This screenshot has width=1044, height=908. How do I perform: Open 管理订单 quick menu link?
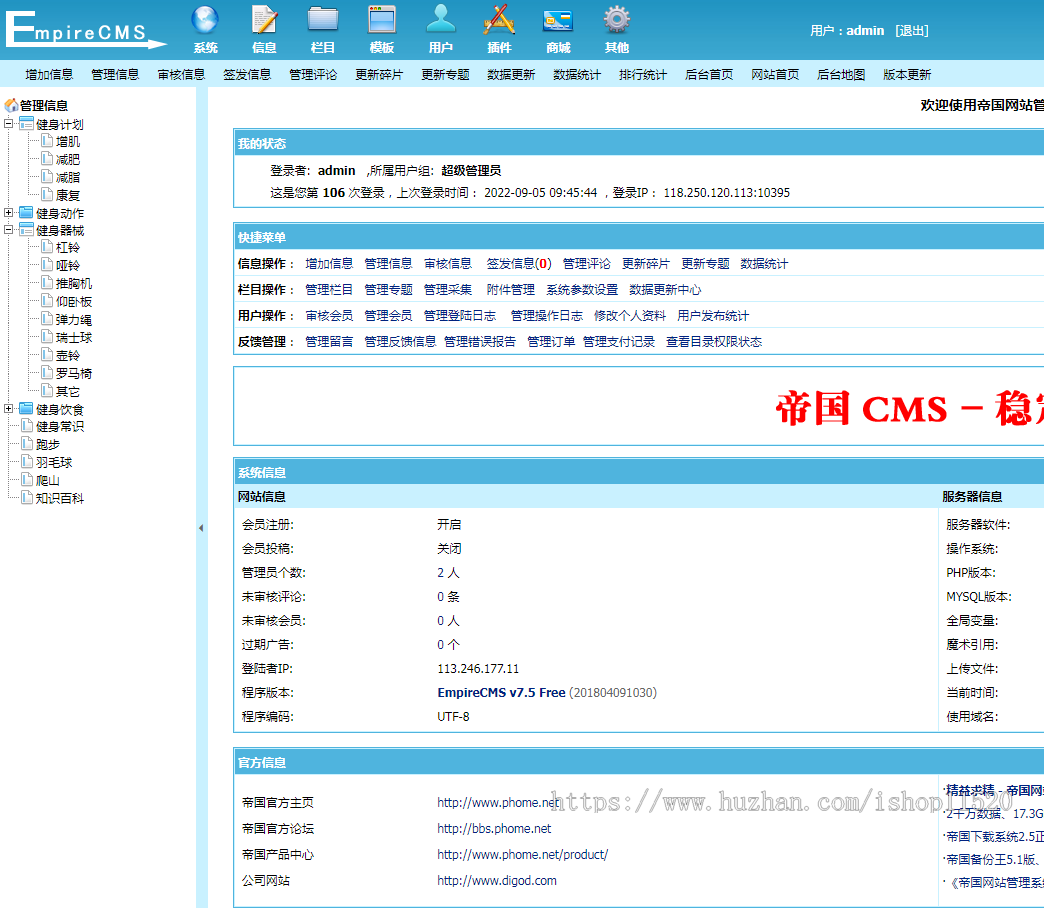[551, 341]
